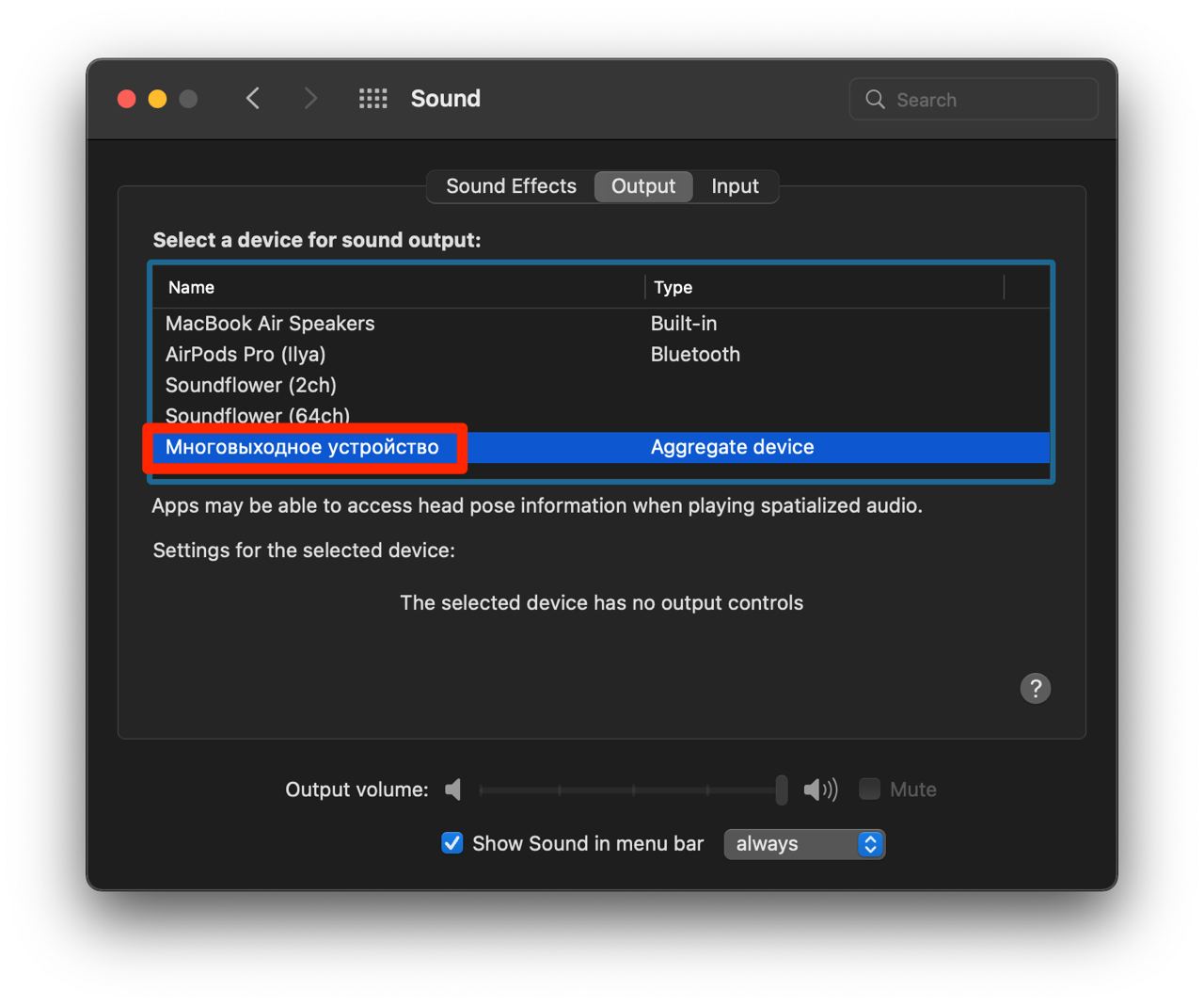Open the show-all preferences grid icon

pyautogui.click(x=373, y=99)
